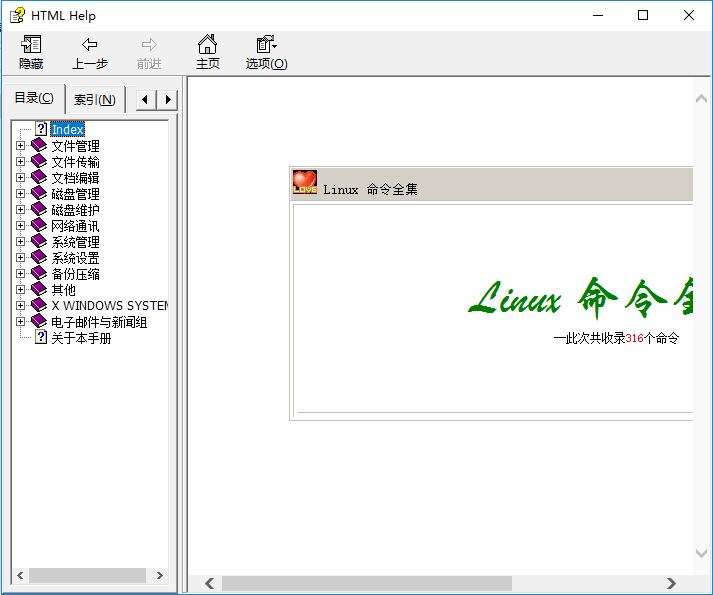Click the content pane scroll-up arrow
The height and width of the screenshot is (595, 713).
click(x=701, y=98)
